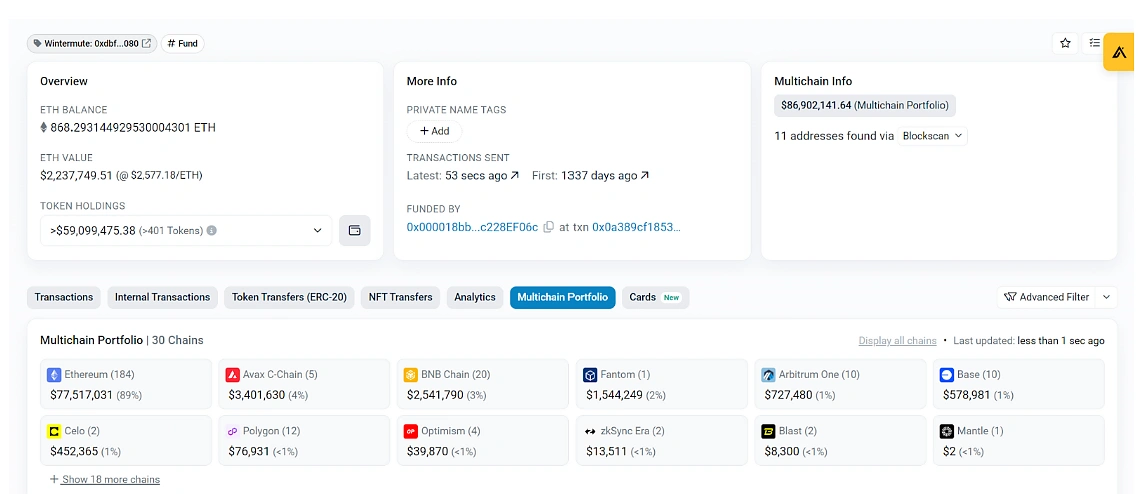Click the zkSync Era logo
The width and height of the screenshot is (1138, 494).
(x=589, y=432)
